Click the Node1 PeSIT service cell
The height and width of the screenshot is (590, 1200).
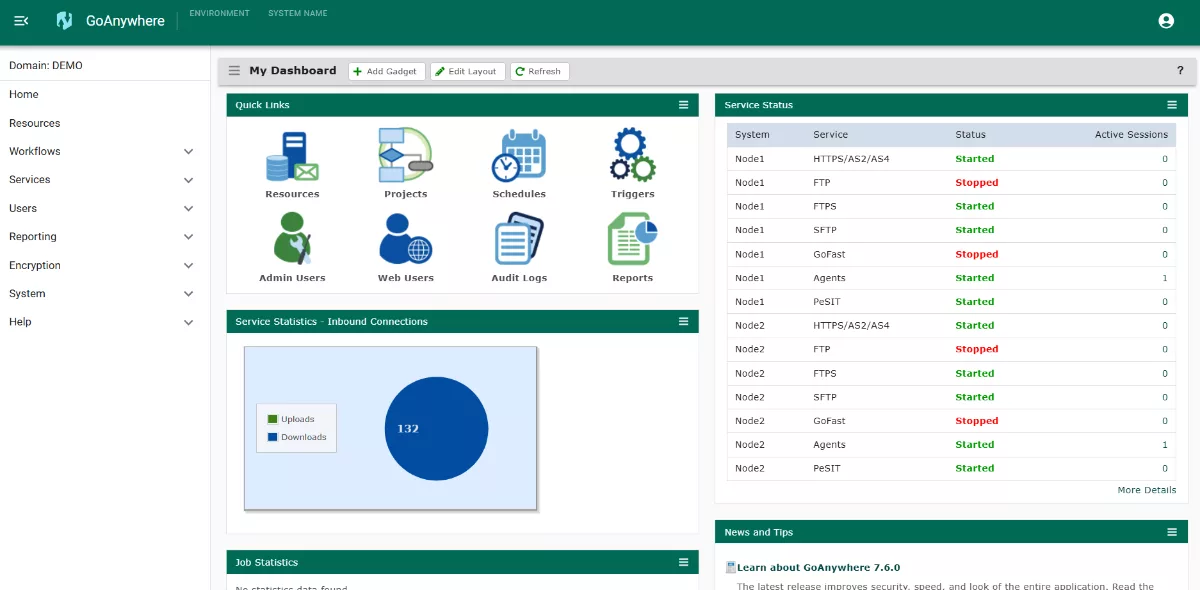click(826, 302)
